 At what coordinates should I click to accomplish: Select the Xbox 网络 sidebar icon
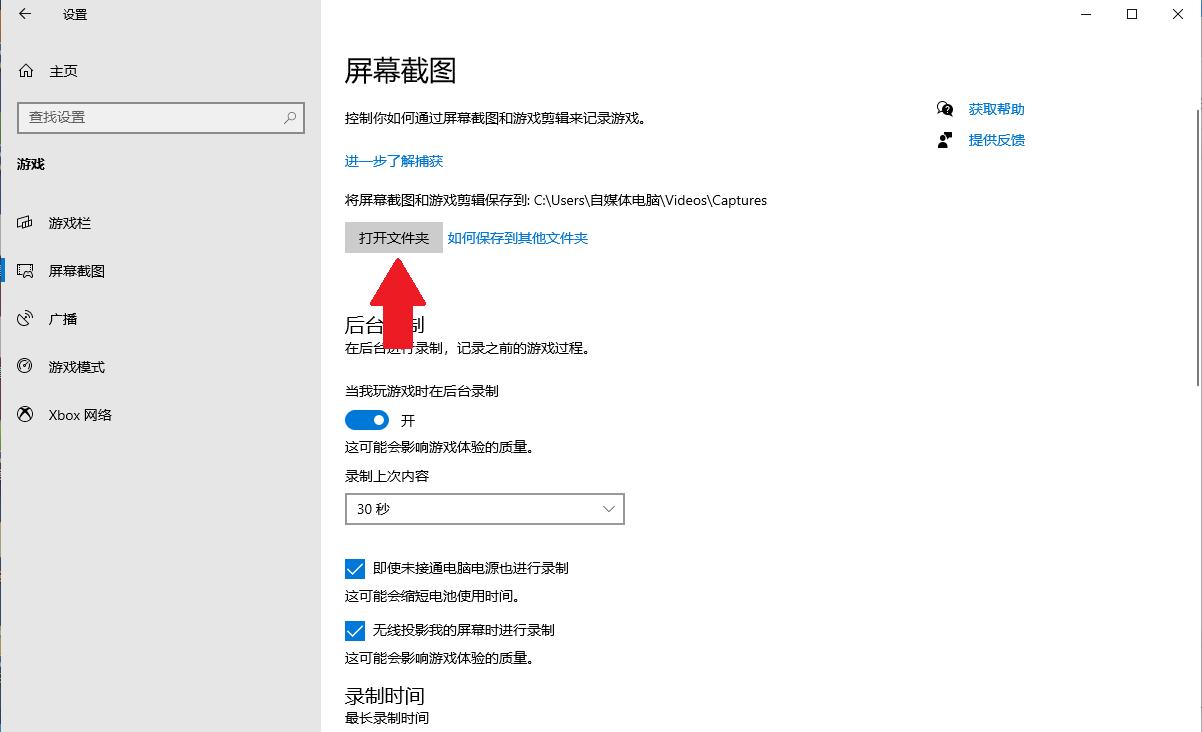coord(23,414)
